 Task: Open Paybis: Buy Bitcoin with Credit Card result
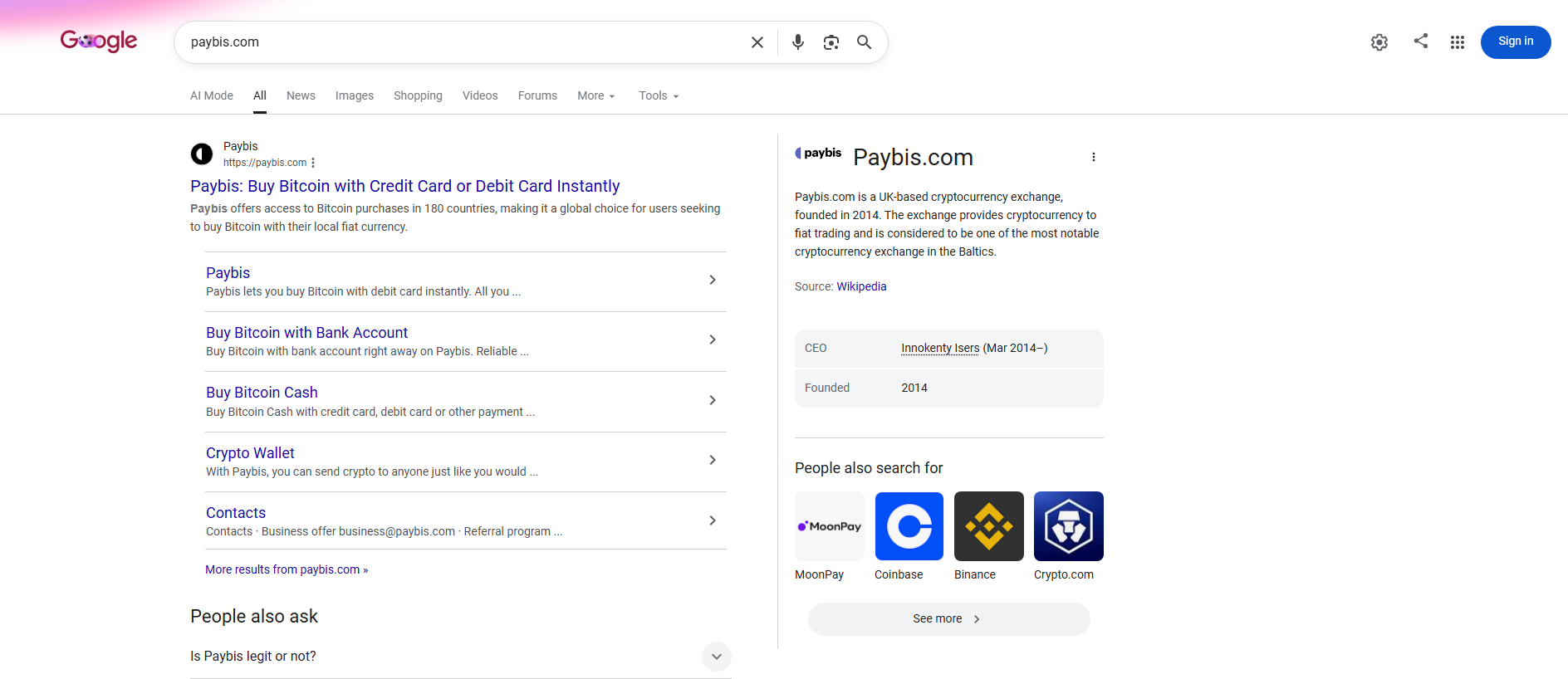pyautogui.click(x=405, y=186)
